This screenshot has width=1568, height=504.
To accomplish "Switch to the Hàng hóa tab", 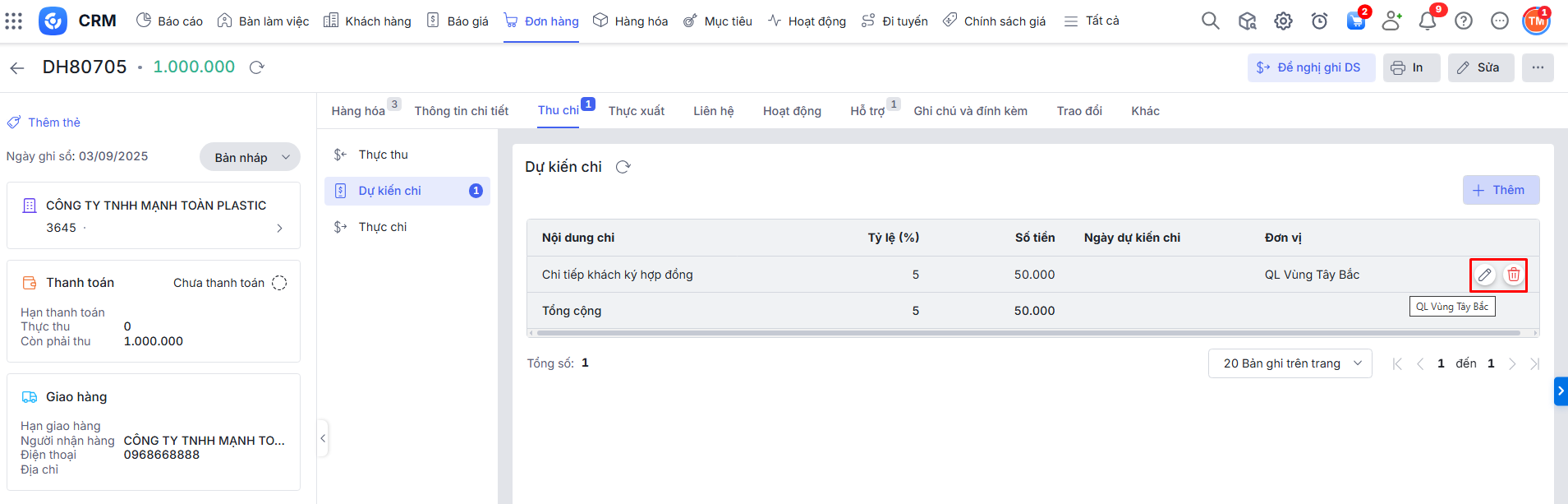I will 358,111.
